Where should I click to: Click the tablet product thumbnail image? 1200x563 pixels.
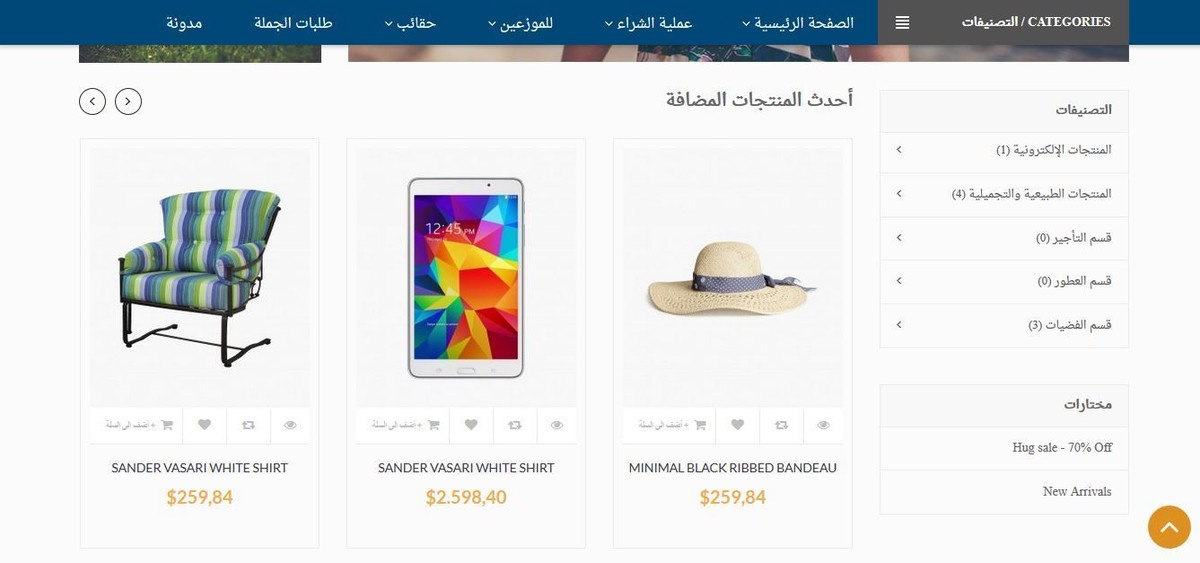466,277
